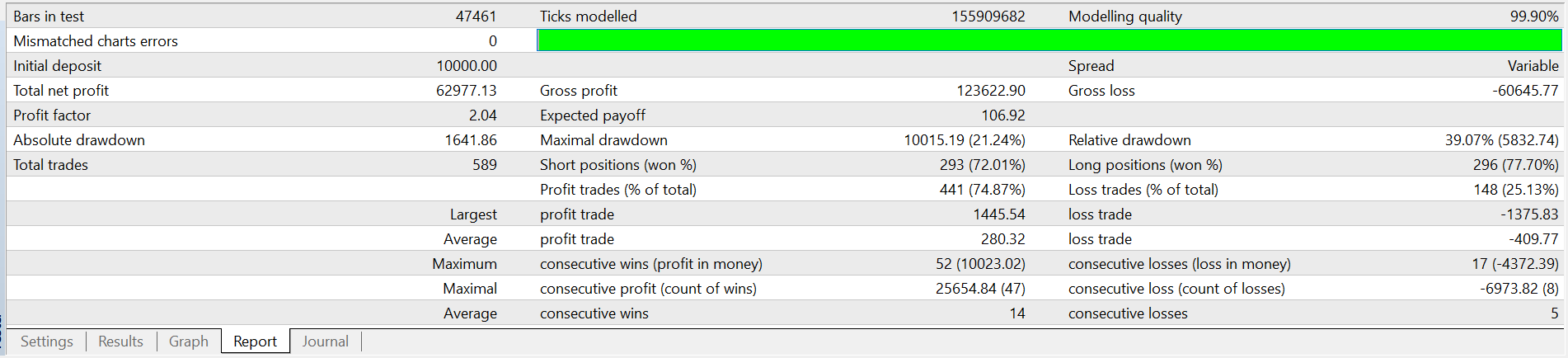The height and width of the screenshot is (358, 1568).
Task: Click the Largest profit trade value 1445.54
Action: 999,214
